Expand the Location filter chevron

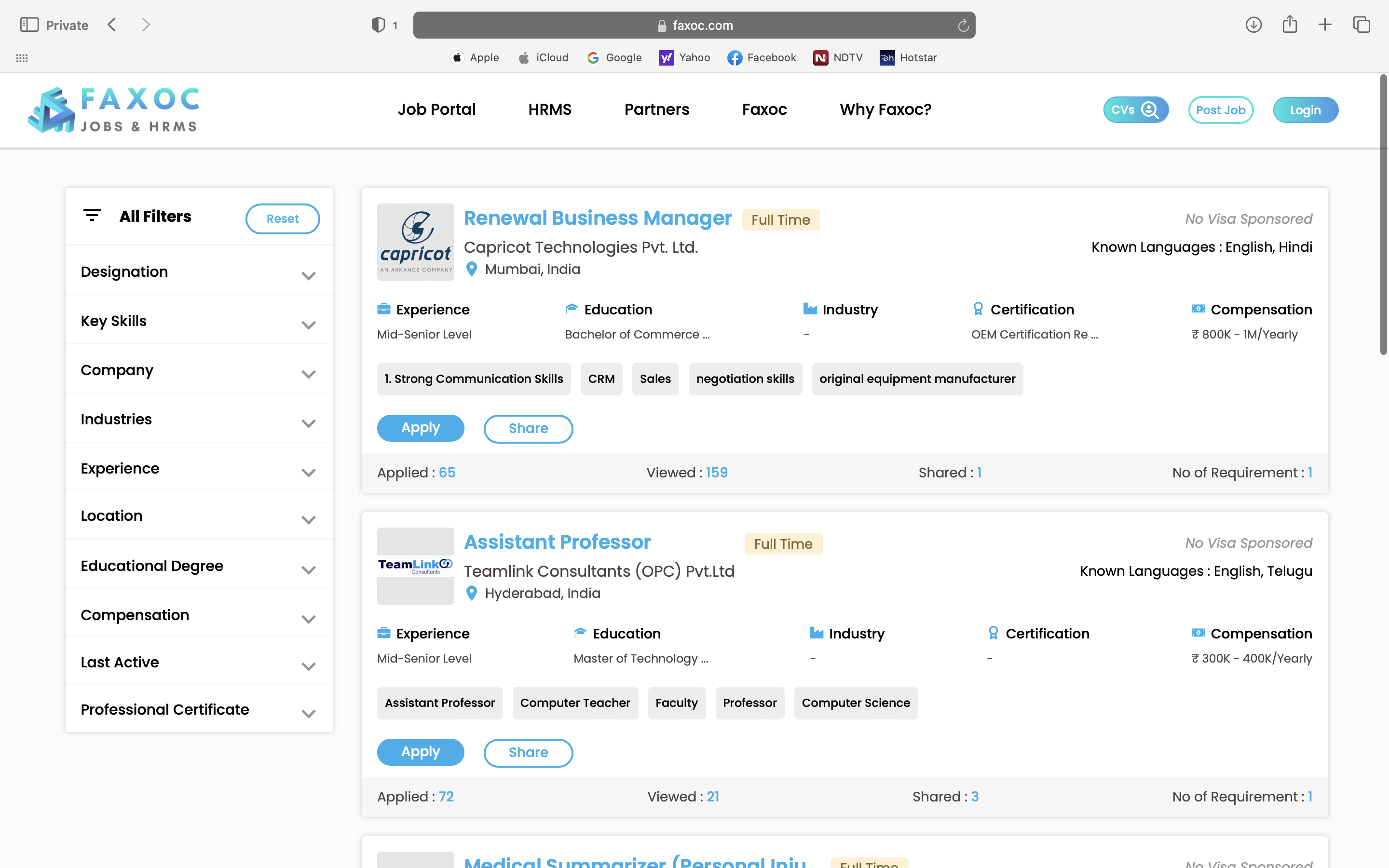(308, 519)
